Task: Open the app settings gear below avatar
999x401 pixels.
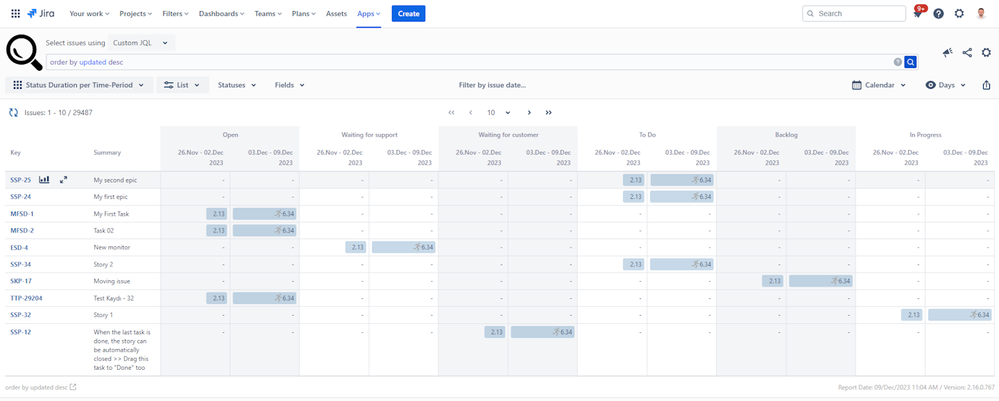Action: point(986,53)
